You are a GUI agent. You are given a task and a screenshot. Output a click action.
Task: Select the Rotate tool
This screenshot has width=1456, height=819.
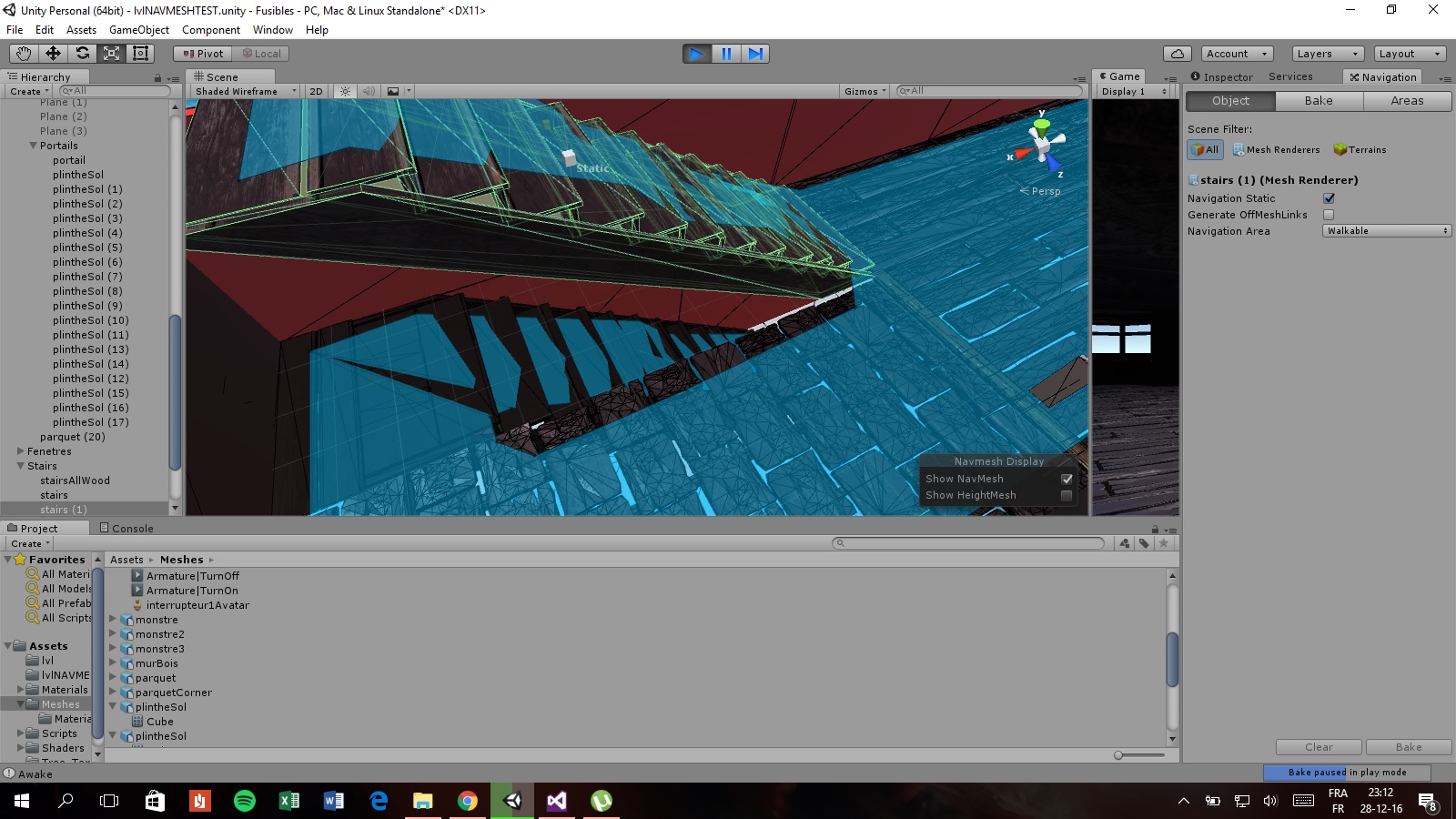[x=82, y=54]
